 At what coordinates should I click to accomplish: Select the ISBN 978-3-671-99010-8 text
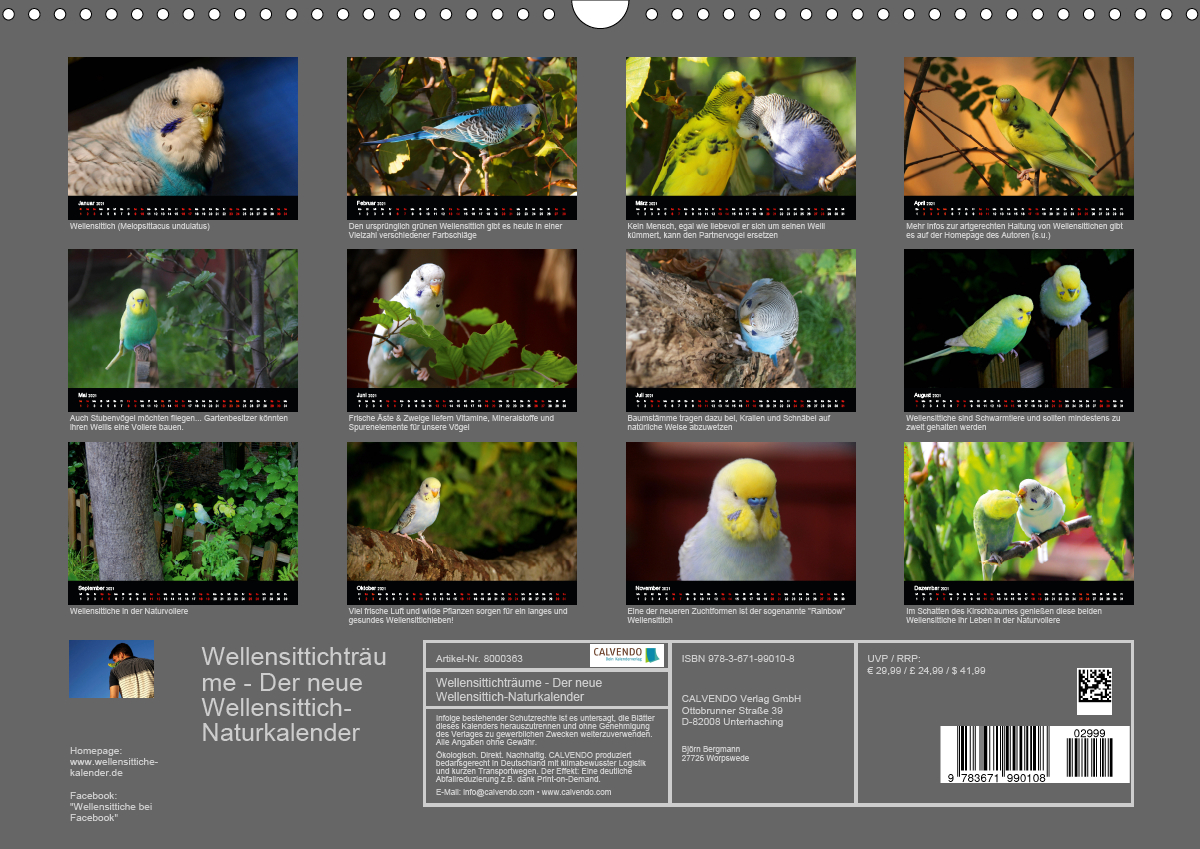point(738,658)
